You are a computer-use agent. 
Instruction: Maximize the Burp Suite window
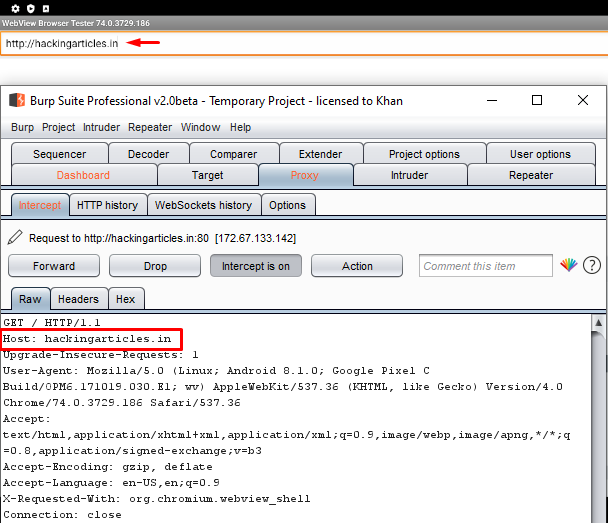537,100
